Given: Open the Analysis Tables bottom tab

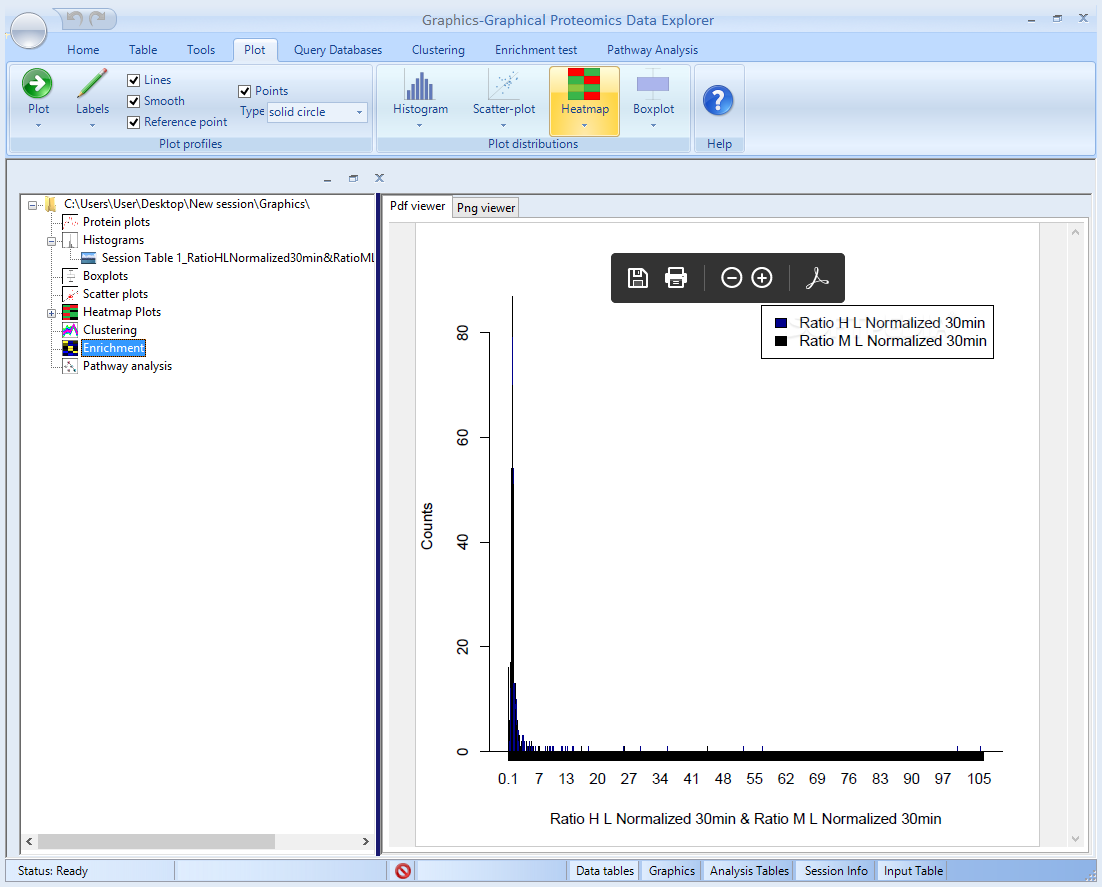Looking at the screenshot, I should click(x=749, y=871).
